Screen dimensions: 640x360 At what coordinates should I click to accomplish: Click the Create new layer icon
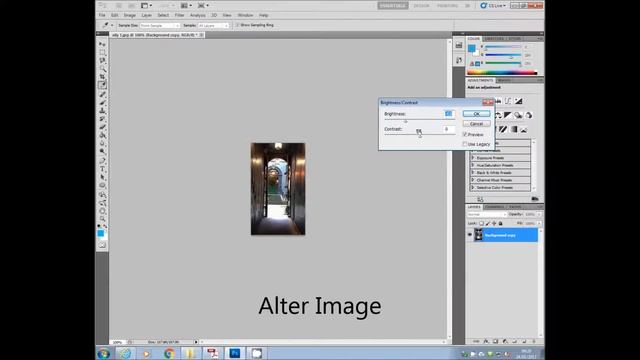[524, 341]
